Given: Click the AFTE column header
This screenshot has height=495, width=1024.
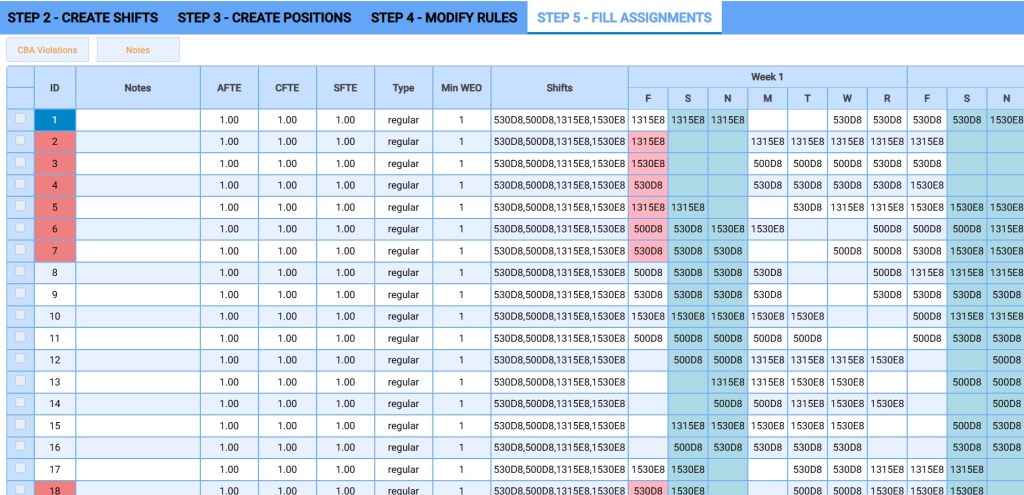Looking at the screenshot, I should [229, 88].
